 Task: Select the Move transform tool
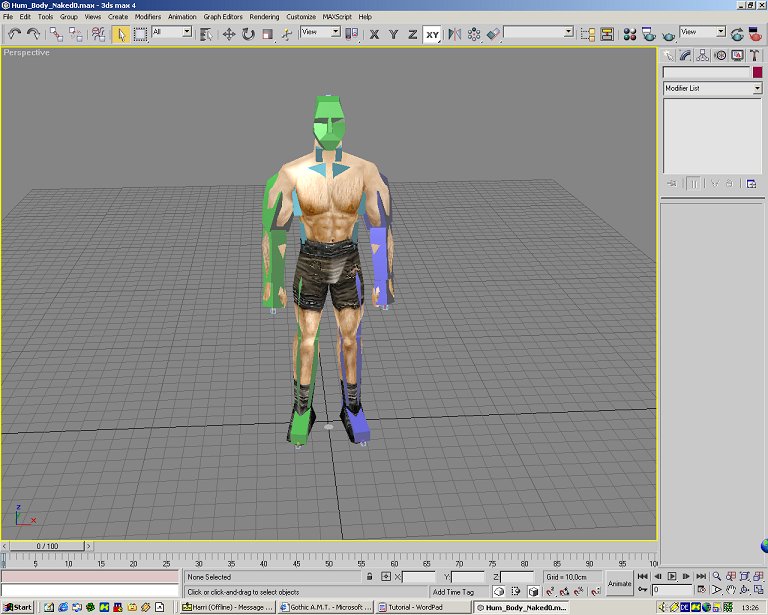[228, 34]
